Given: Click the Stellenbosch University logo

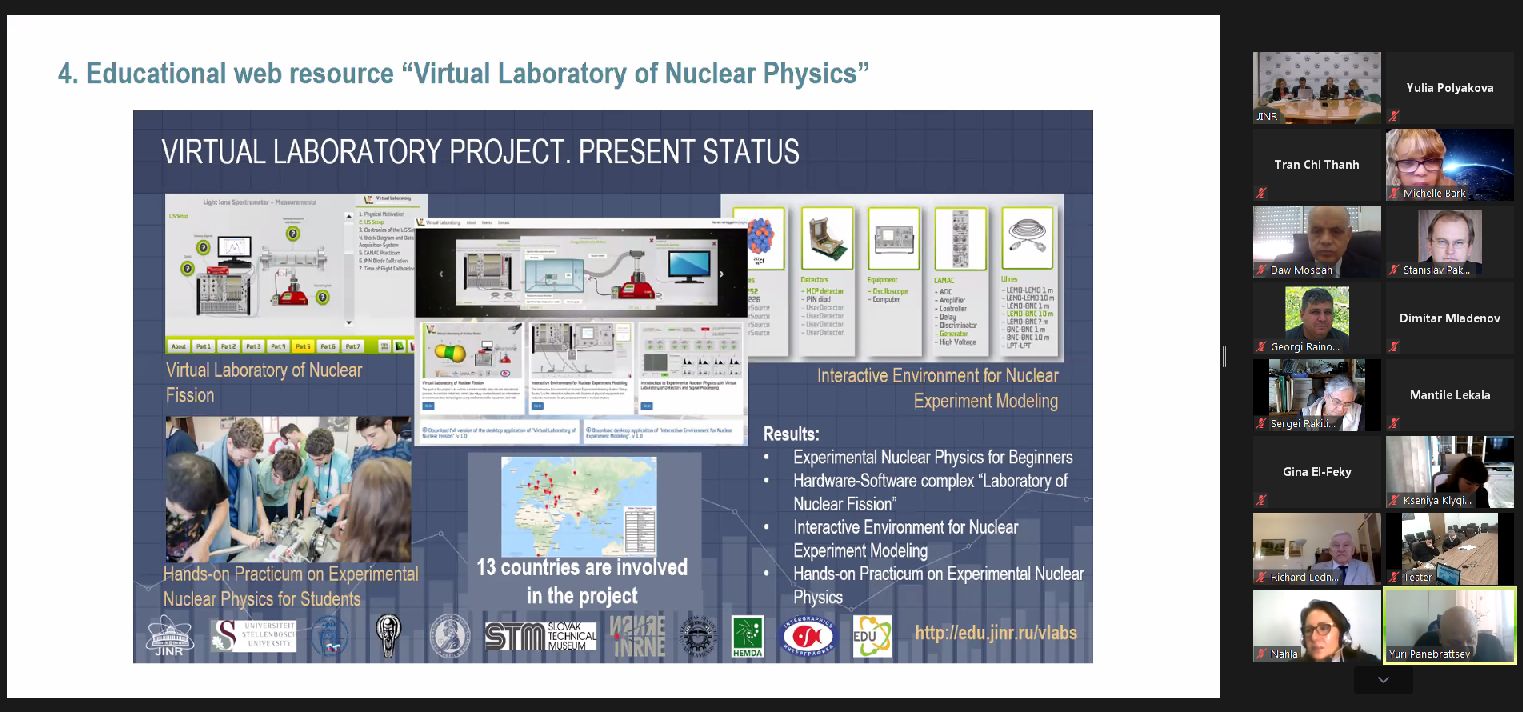Looking at the screenshot, I should point(253,636).
